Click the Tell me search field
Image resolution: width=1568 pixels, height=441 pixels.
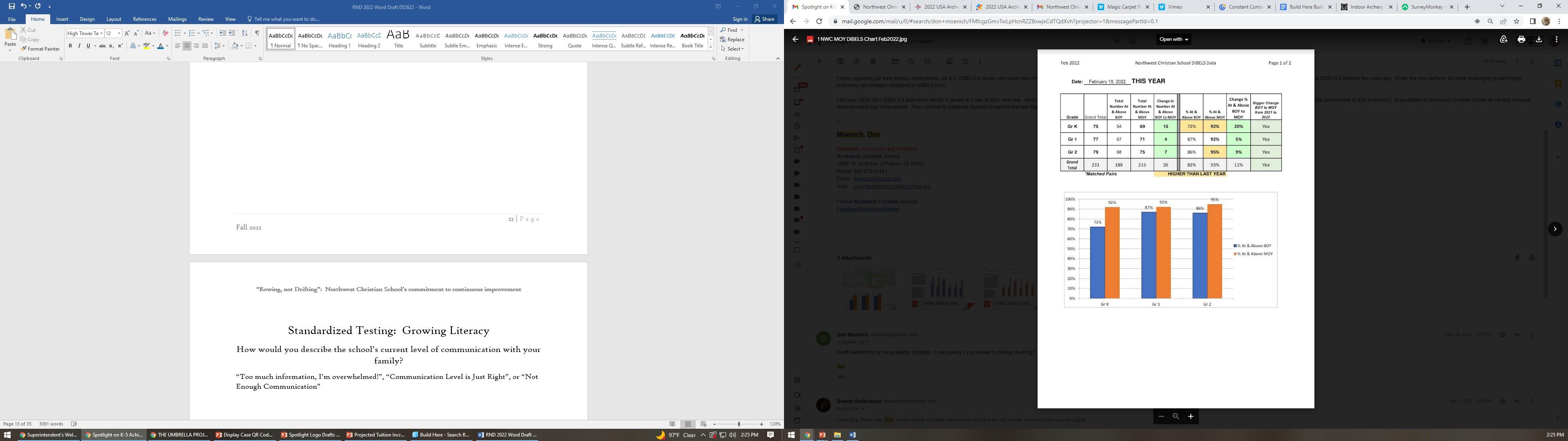(x=284, y=19)
